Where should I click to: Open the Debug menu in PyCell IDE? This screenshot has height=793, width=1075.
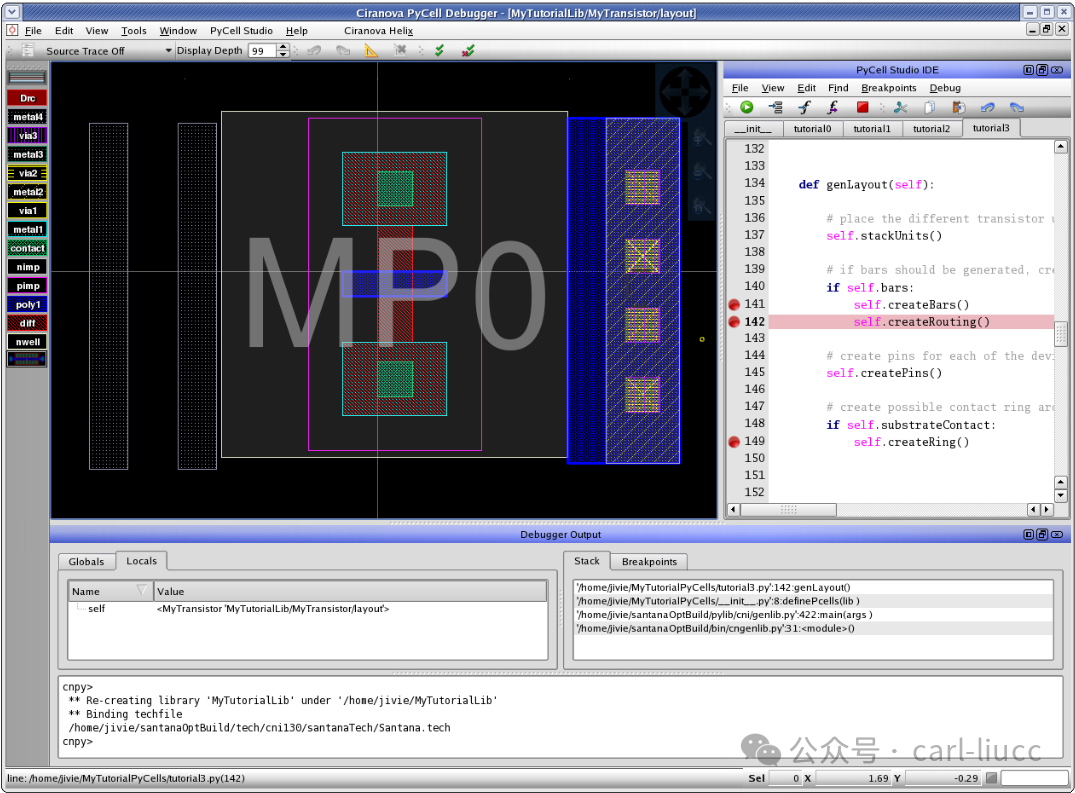point(945,88)
